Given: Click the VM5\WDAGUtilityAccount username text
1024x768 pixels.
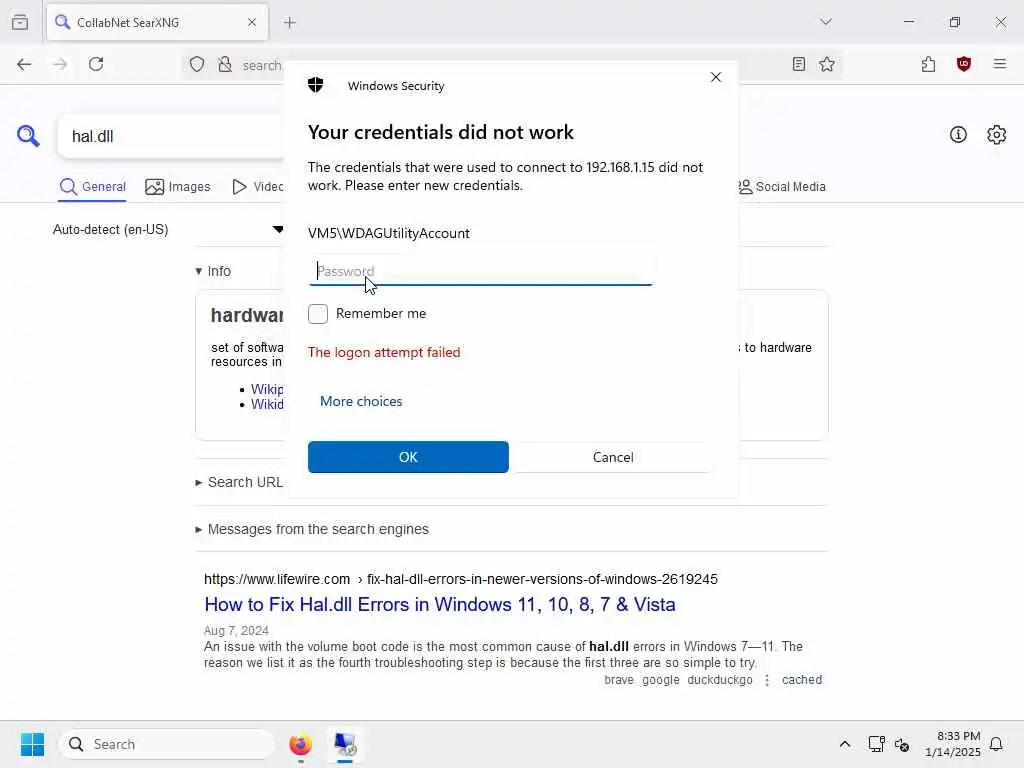Looking at the screenshot, I should point(389,233).
